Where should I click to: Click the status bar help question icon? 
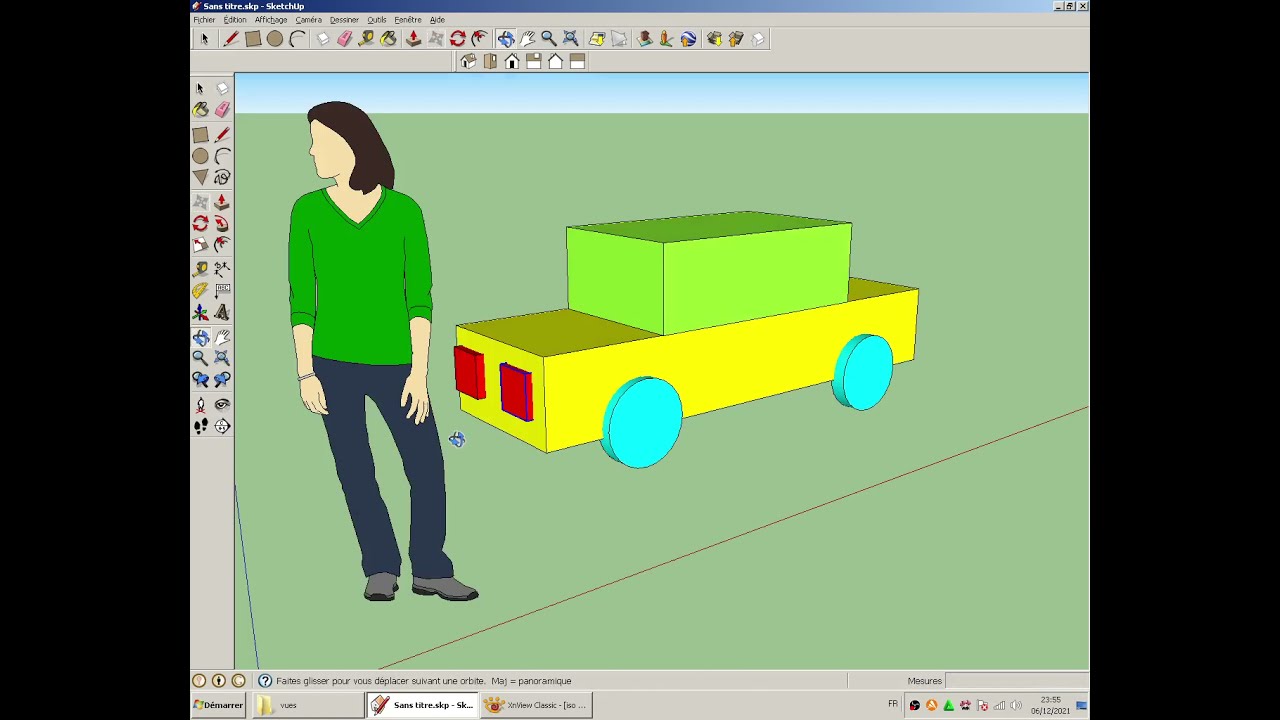[265, 681]
